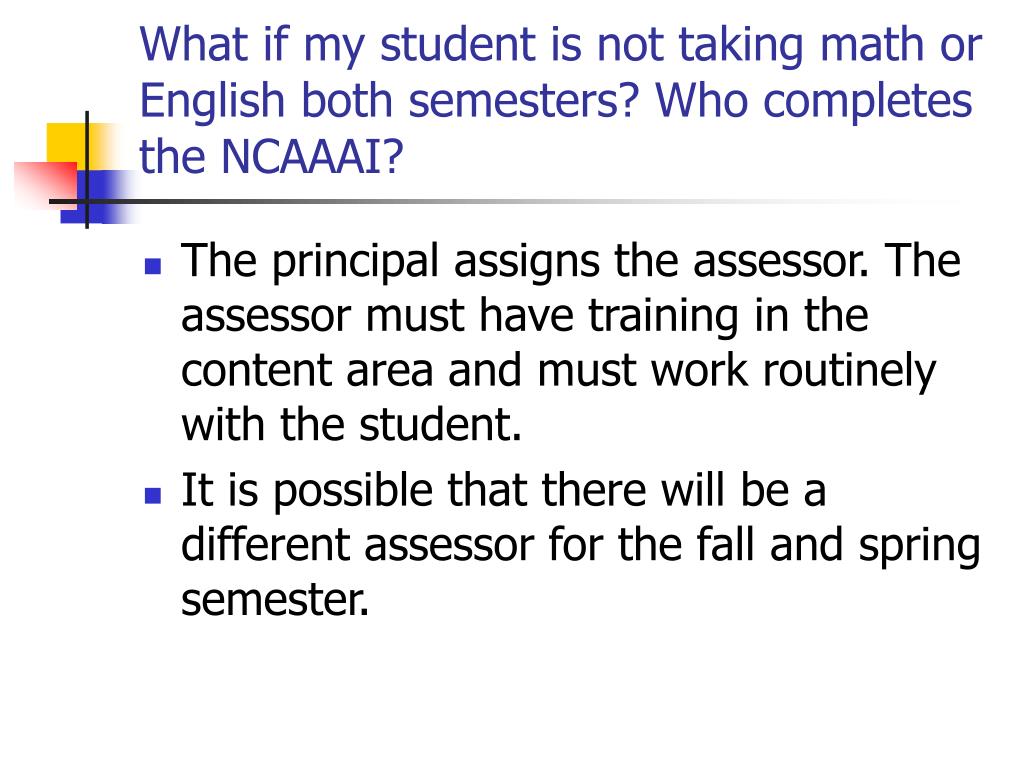Click the text 'with the student.'
This screenshot has width=1024, height=768.
351,424
